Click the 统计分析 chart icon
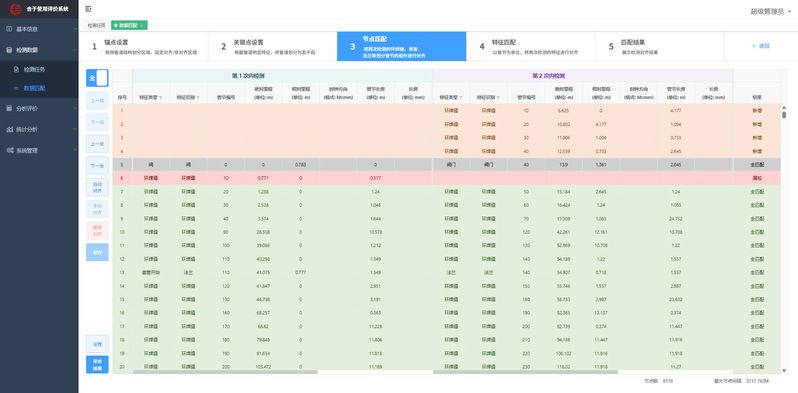The image size is (798, 393). pyautogui.click(x=9, y=129)
